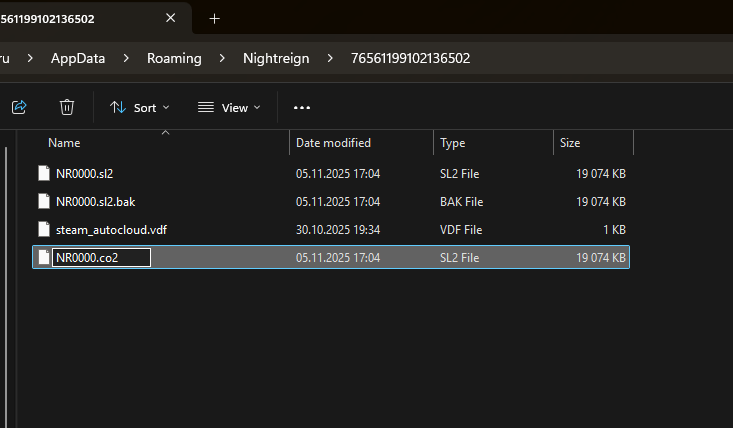The height and width of the screenshot is (428, 733).
Task: Close the current Explorer tab
Action: coord(171,18)
